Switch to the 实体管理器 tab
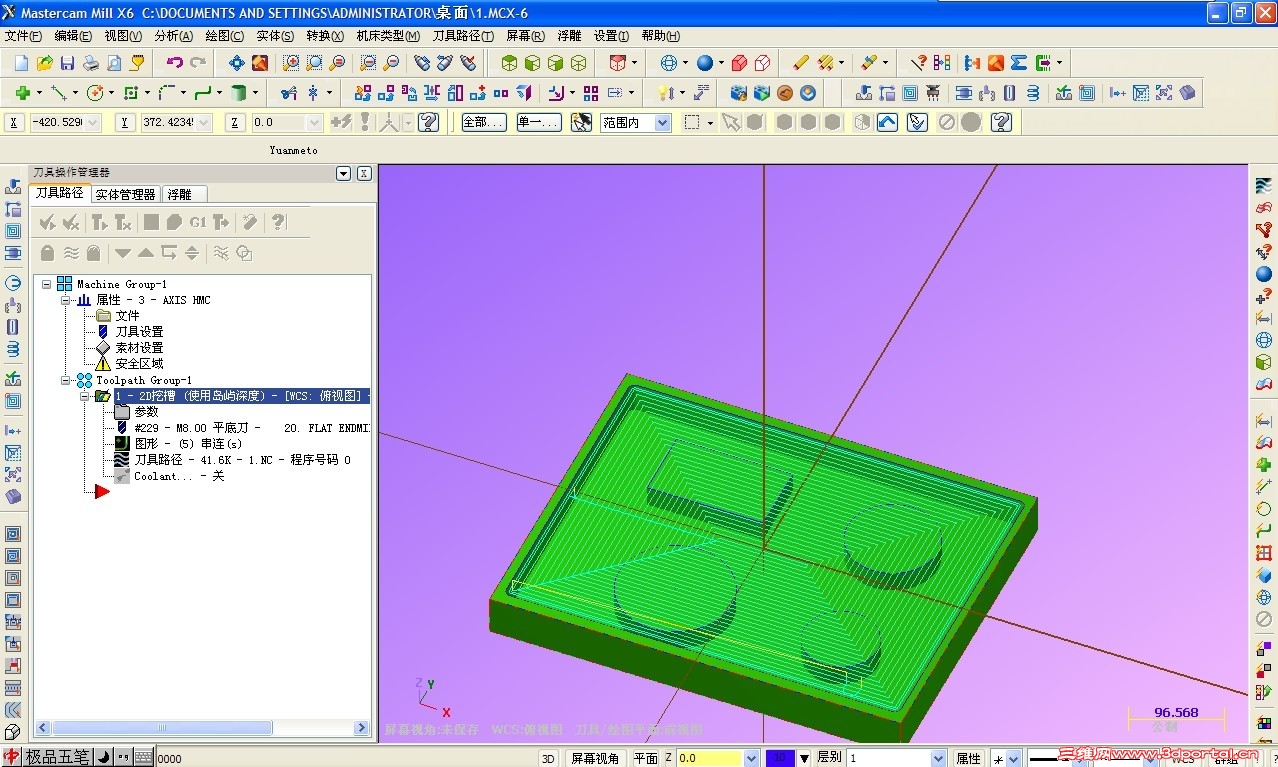This screenshot has width=1278, height=767. (126, 194)
